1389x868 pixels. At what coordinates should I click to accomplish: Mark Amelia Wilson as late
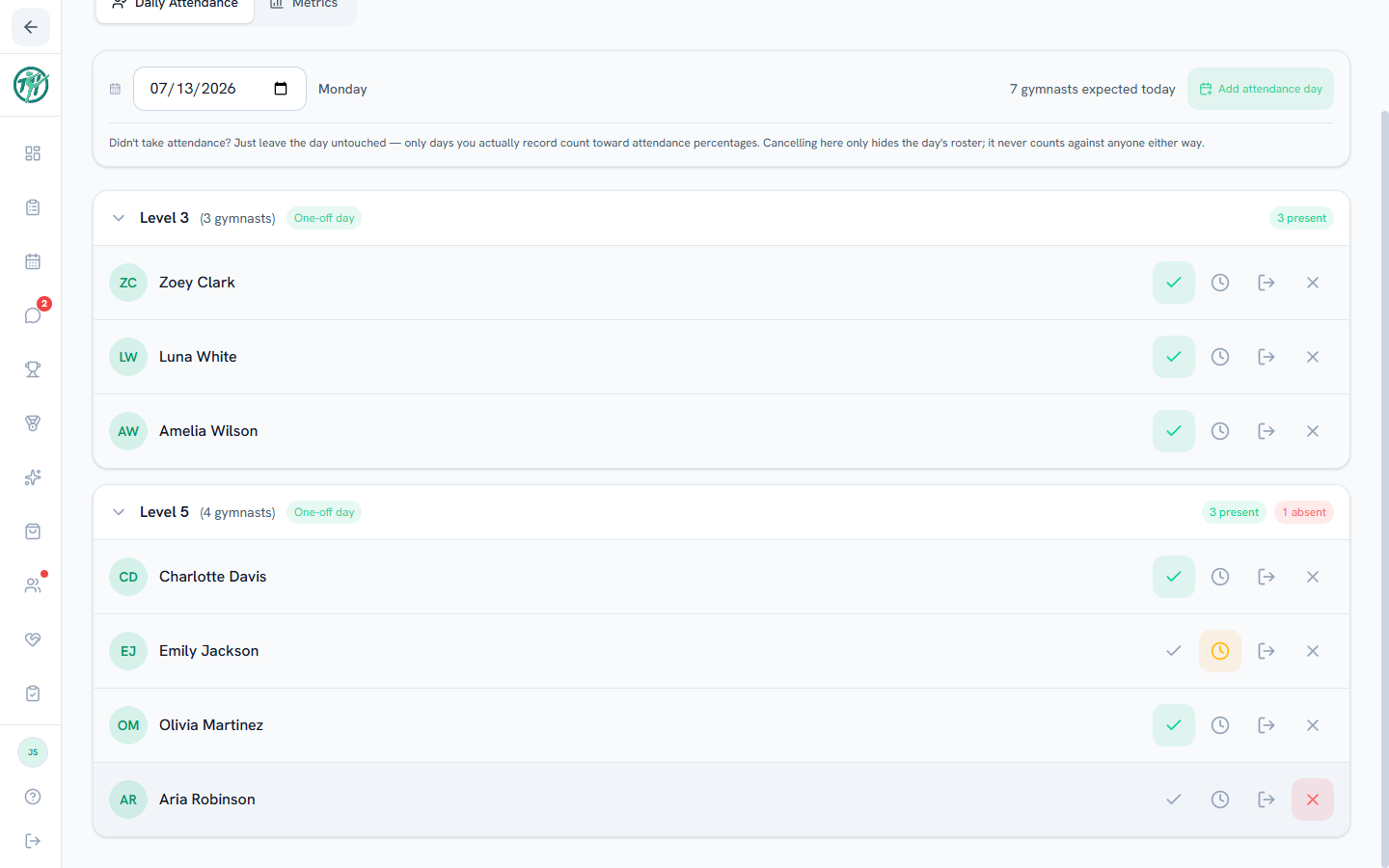pyautogui.click(x=1220, y=431)
